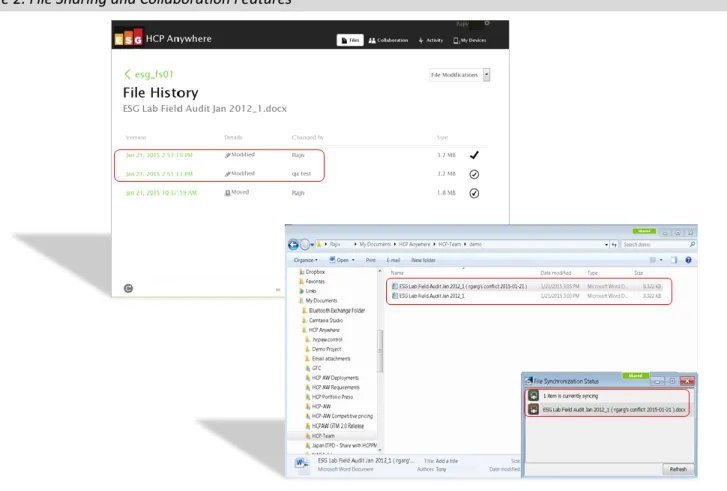Click New folder in the Explorer toolbar
Screen dimensions: 727x491
423,260
